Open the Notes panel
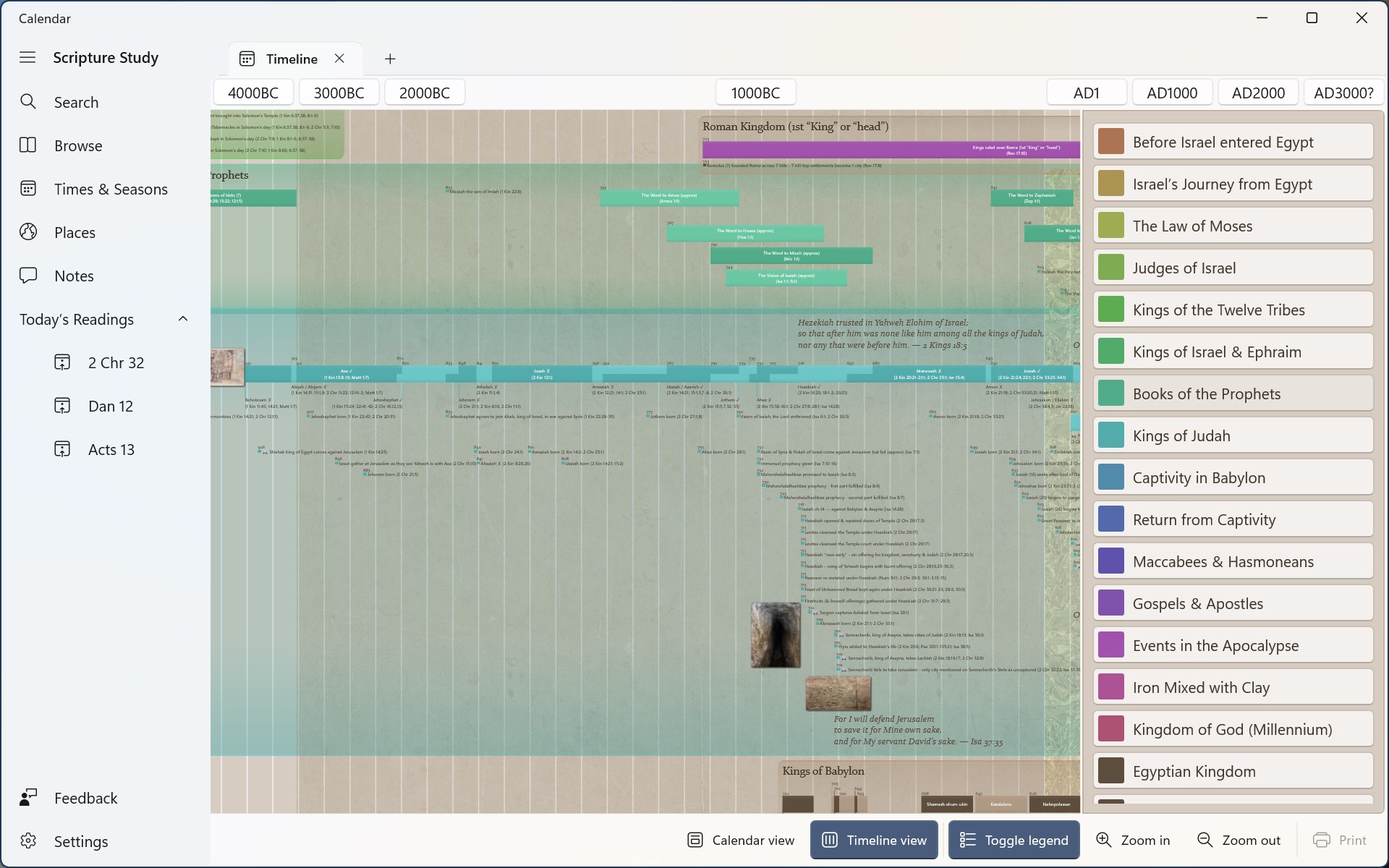 (x=74, y=276)
